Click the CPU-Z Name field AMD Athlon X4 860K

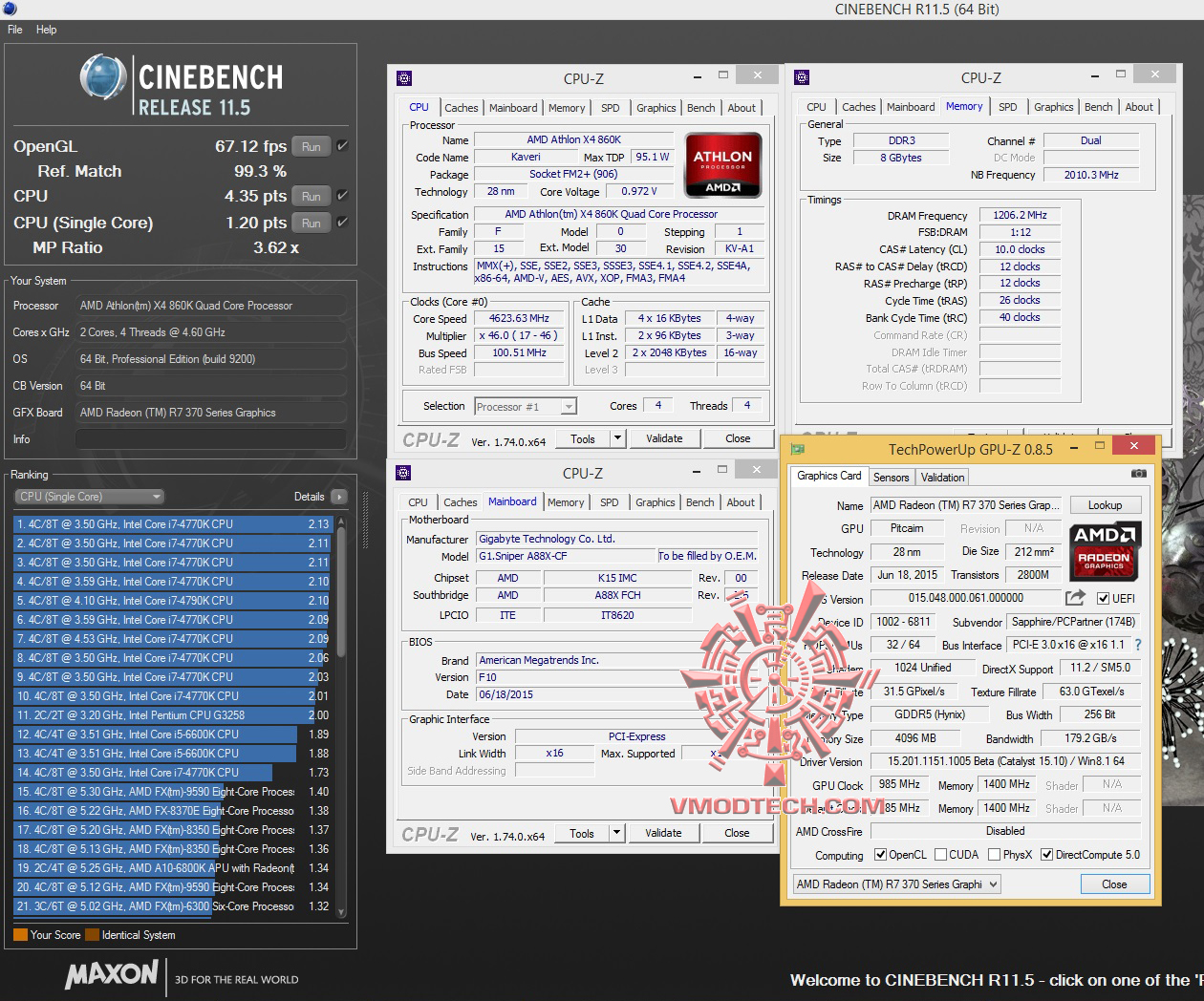point(573,139)
